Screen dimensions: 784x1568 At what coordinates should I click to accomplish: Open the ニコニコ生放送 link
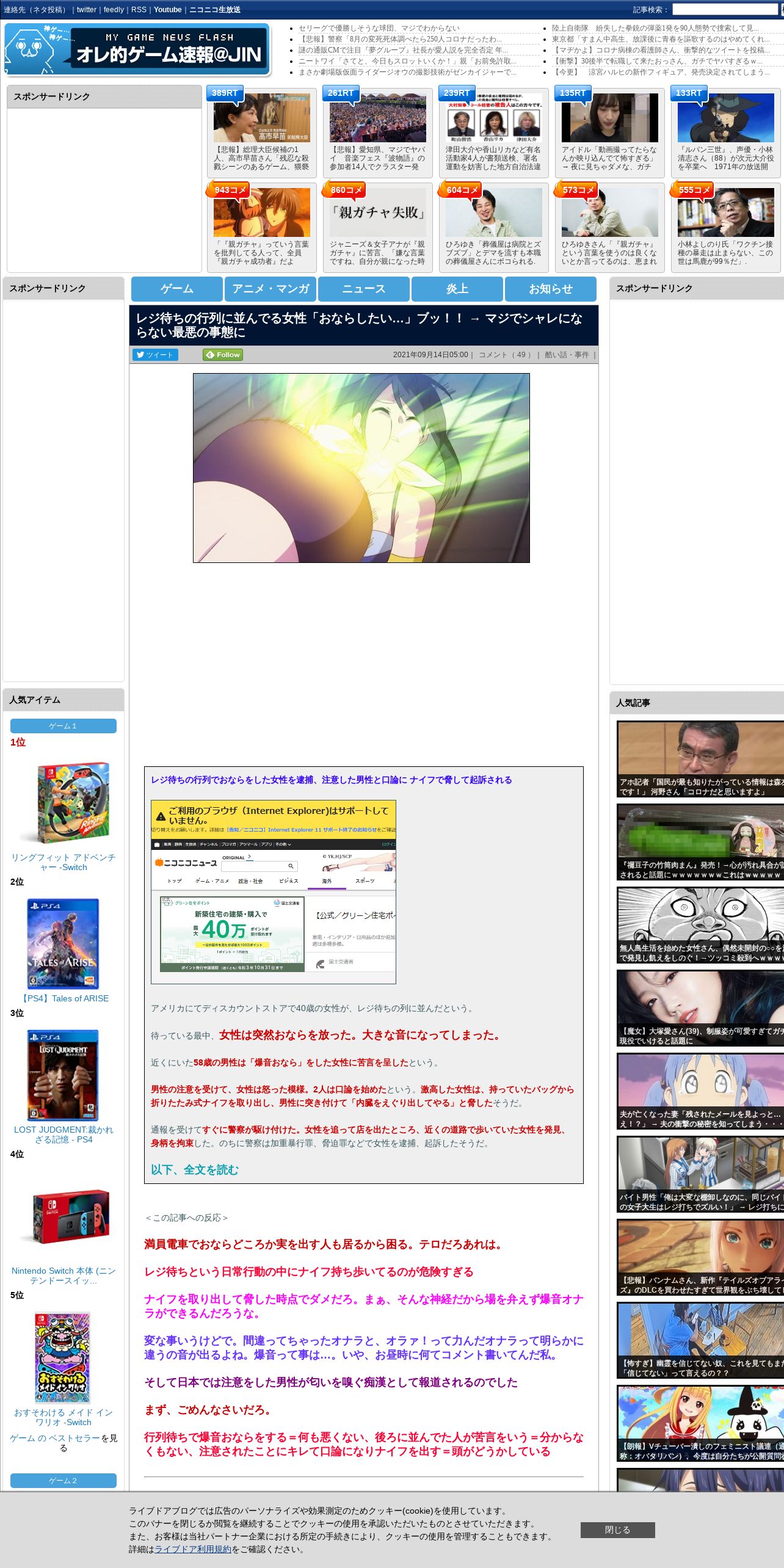[215, 10]
